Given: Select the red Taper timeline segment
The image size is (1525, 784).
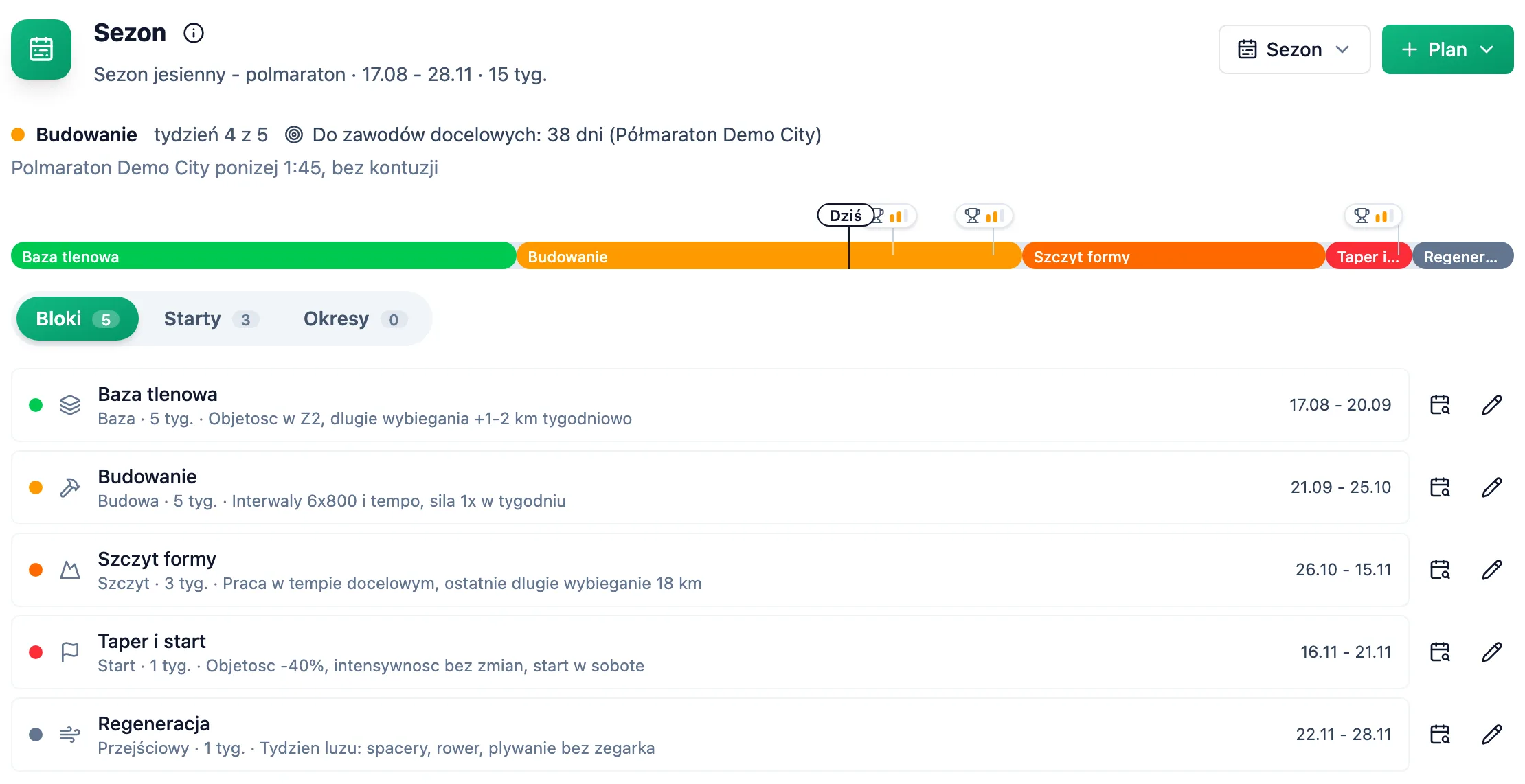Looking at the screenshot, I should [x=1368, y=255].
